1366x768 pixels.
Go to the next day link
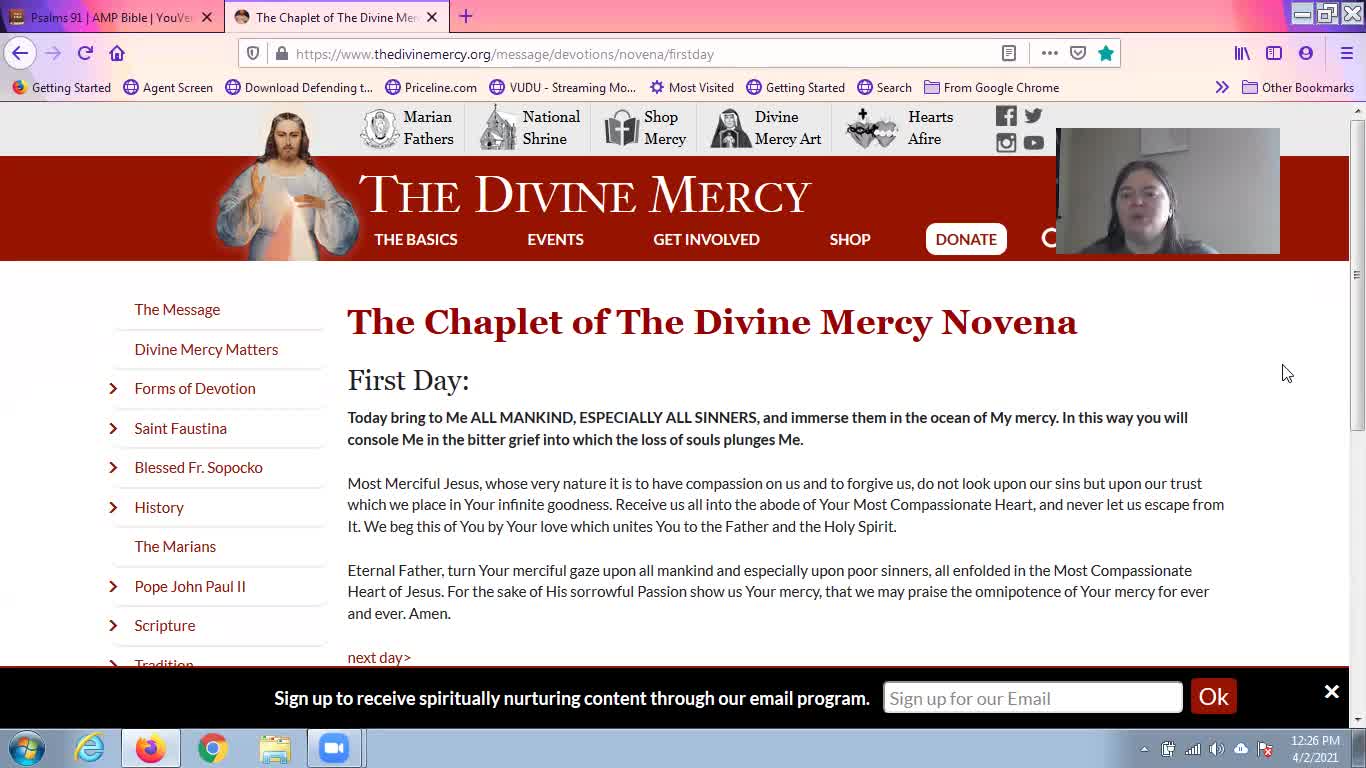pos(379,657)
